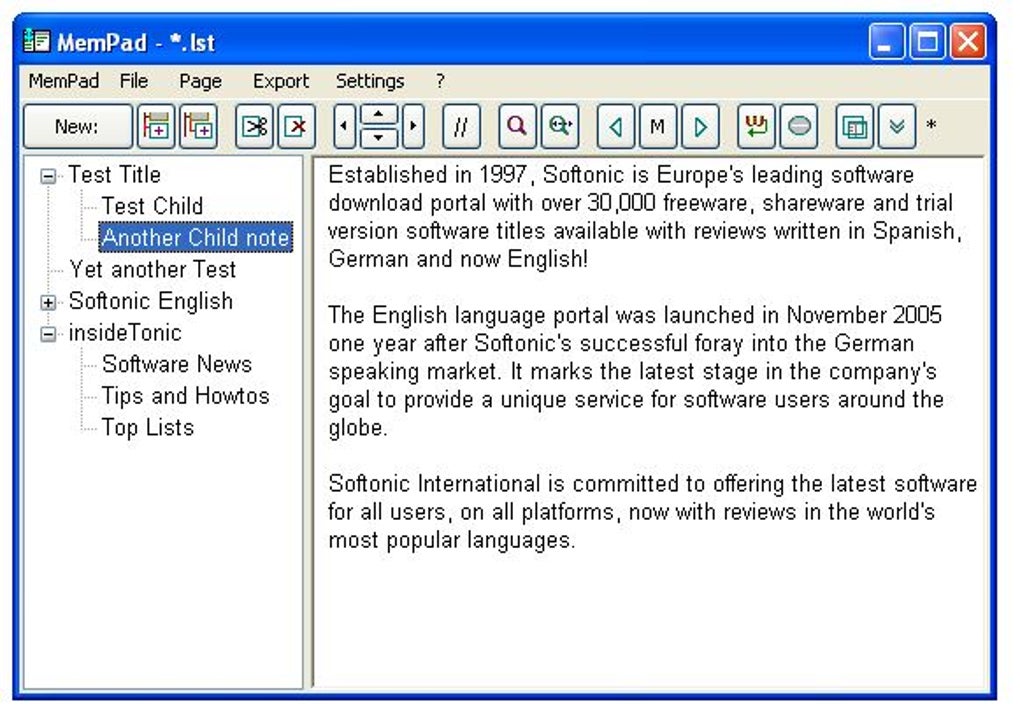Open the Page menu

200,81
